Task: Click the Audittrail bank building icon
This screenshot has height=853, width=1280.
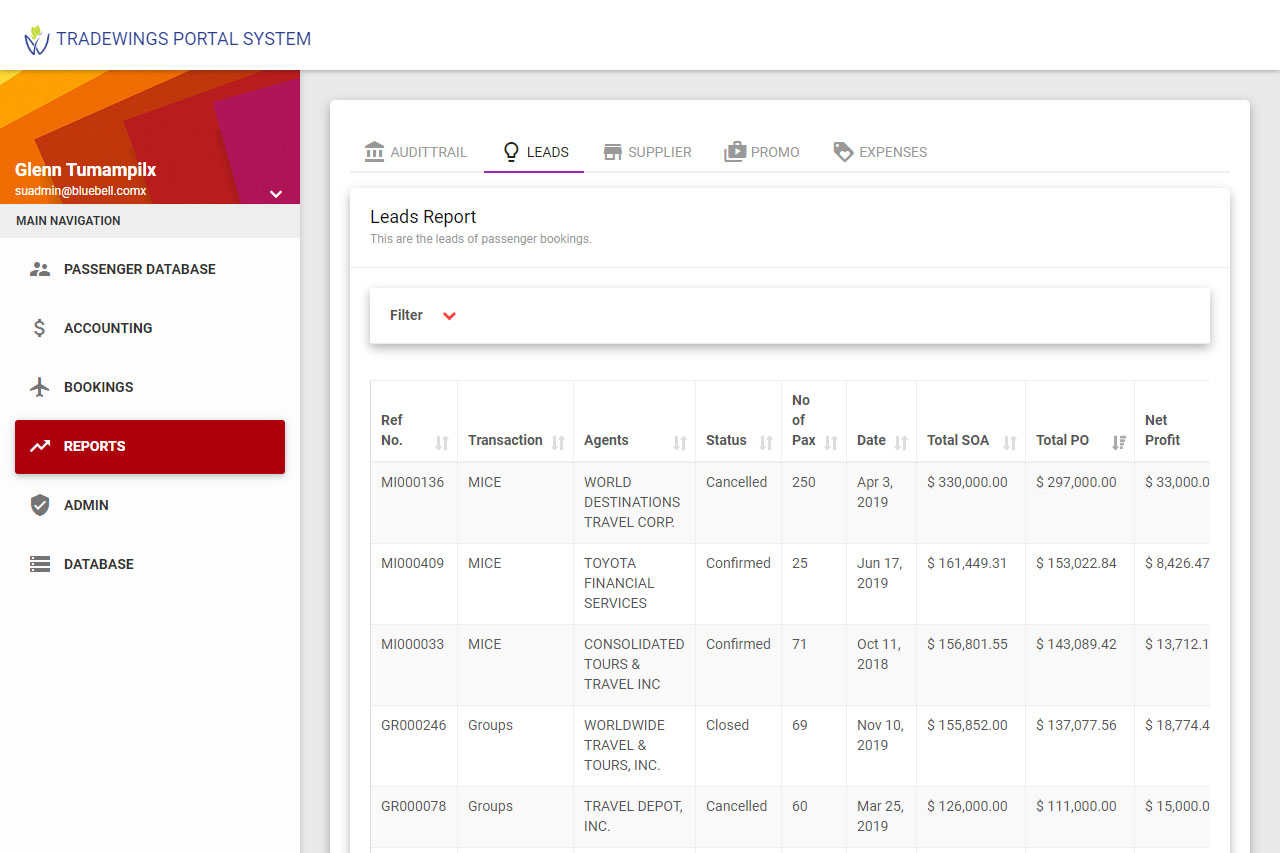Action: pyautogui.click(x=375, y=152)
